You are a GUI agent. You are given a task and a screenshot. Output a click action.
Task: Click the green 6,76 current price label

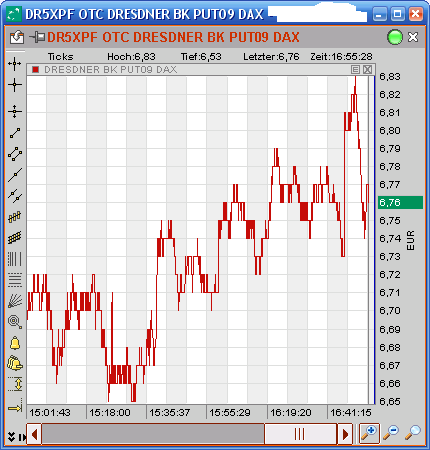click(x=400, y=202)
